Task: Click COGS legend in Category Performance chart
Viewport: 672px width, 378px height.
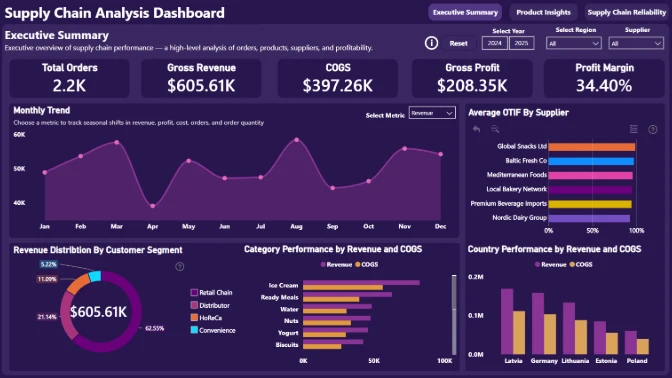Action: [366, 264]
